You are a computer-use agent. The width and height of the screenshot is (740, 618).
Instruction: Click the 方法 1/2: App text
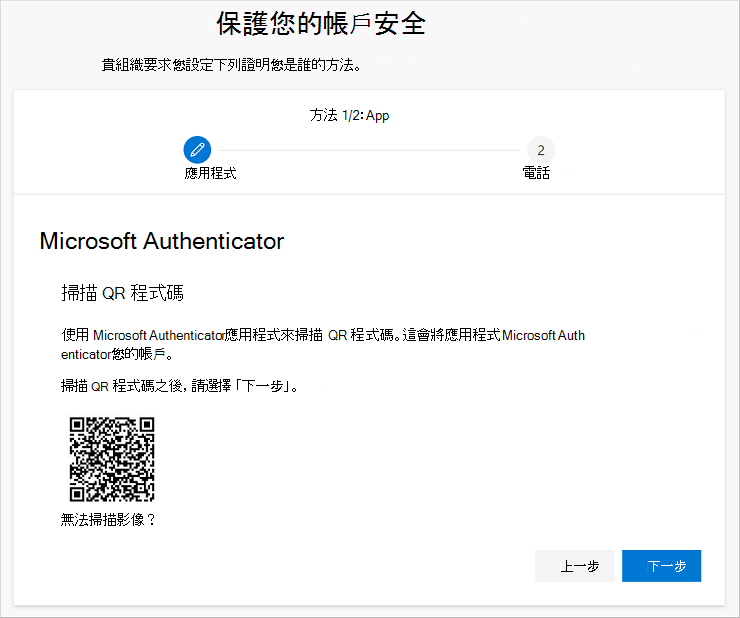pos(349,115)
